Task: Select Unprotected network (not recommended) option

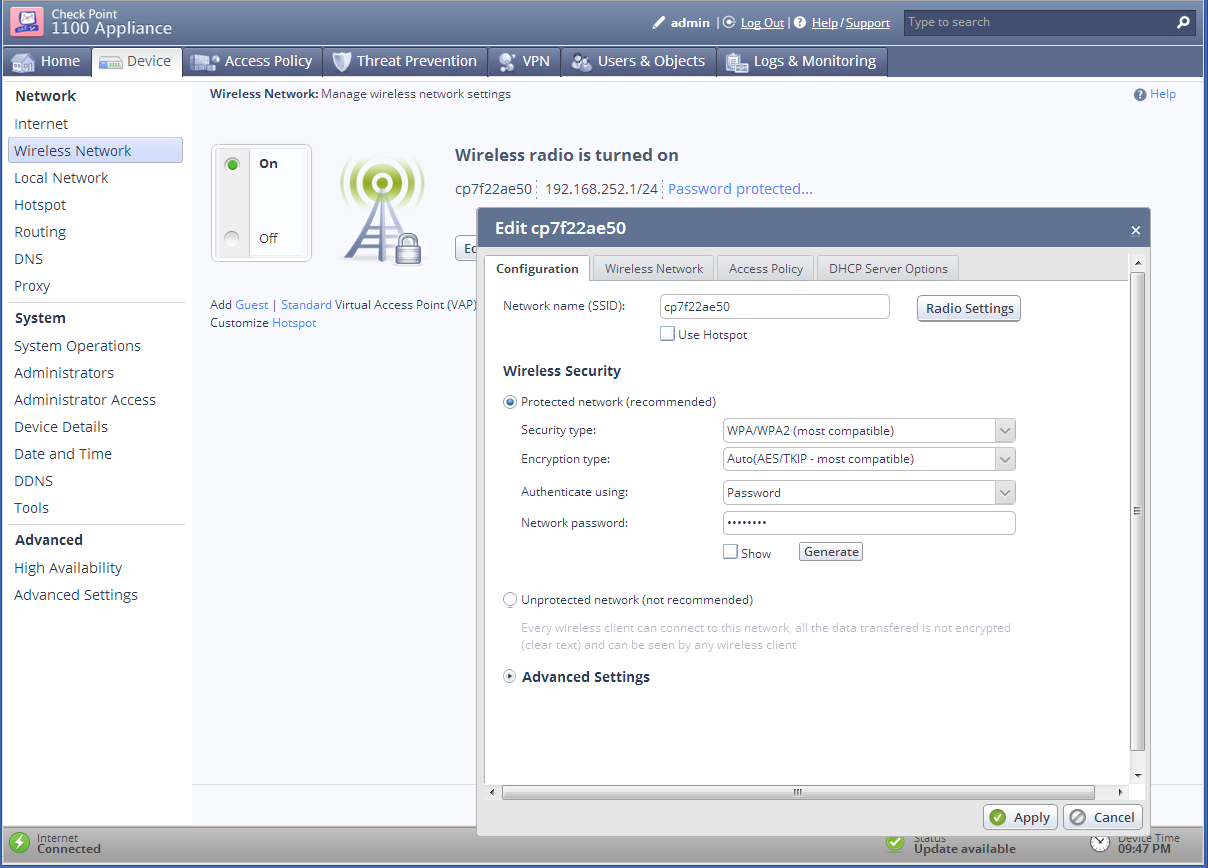Action: click(x=510, y=600)
